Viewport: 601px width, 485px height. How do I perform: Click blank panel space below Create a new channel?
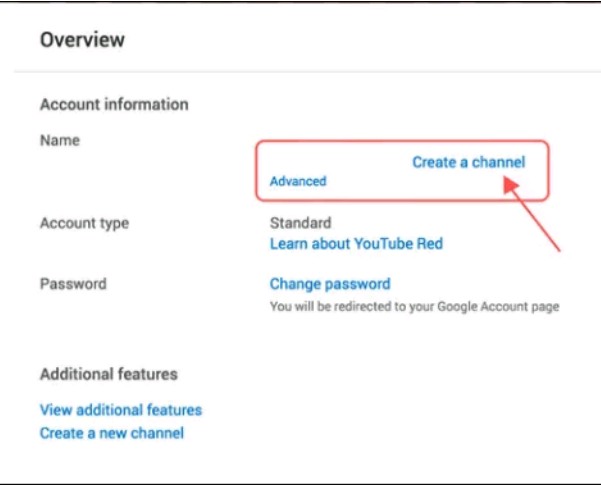300,460
